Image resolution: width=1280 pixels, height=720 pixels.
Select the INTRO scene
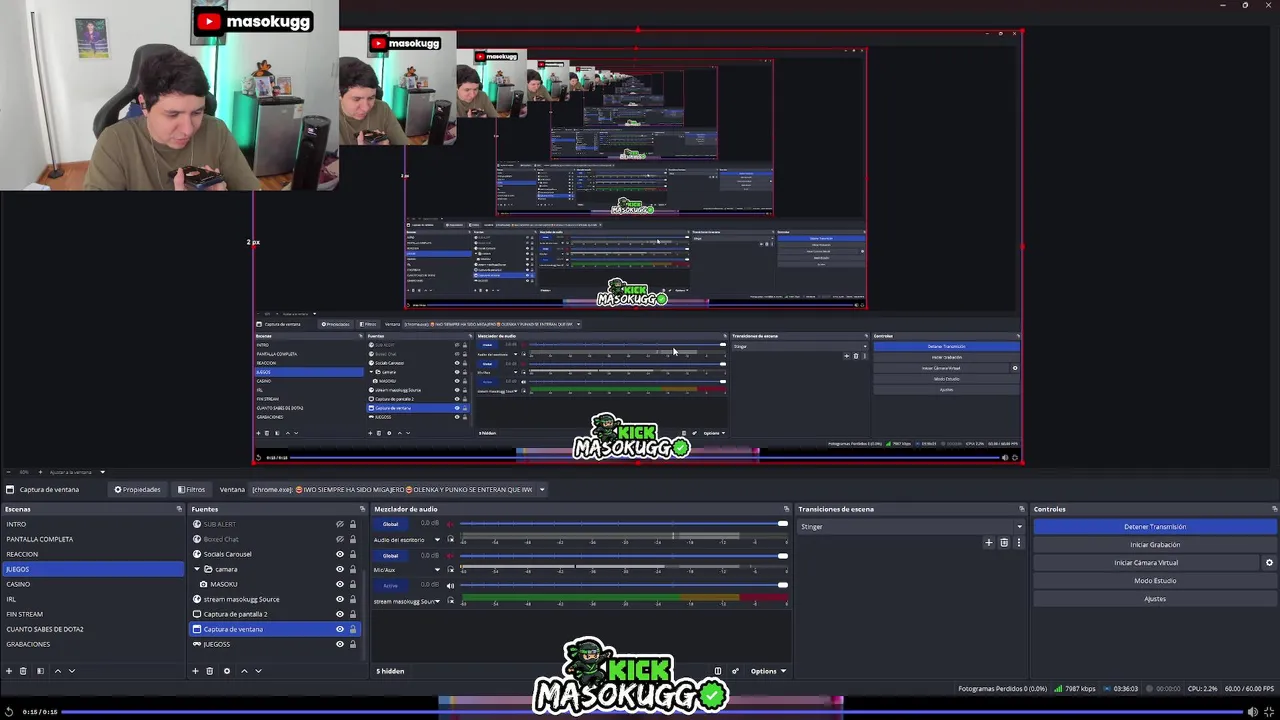tap(92, 524)
